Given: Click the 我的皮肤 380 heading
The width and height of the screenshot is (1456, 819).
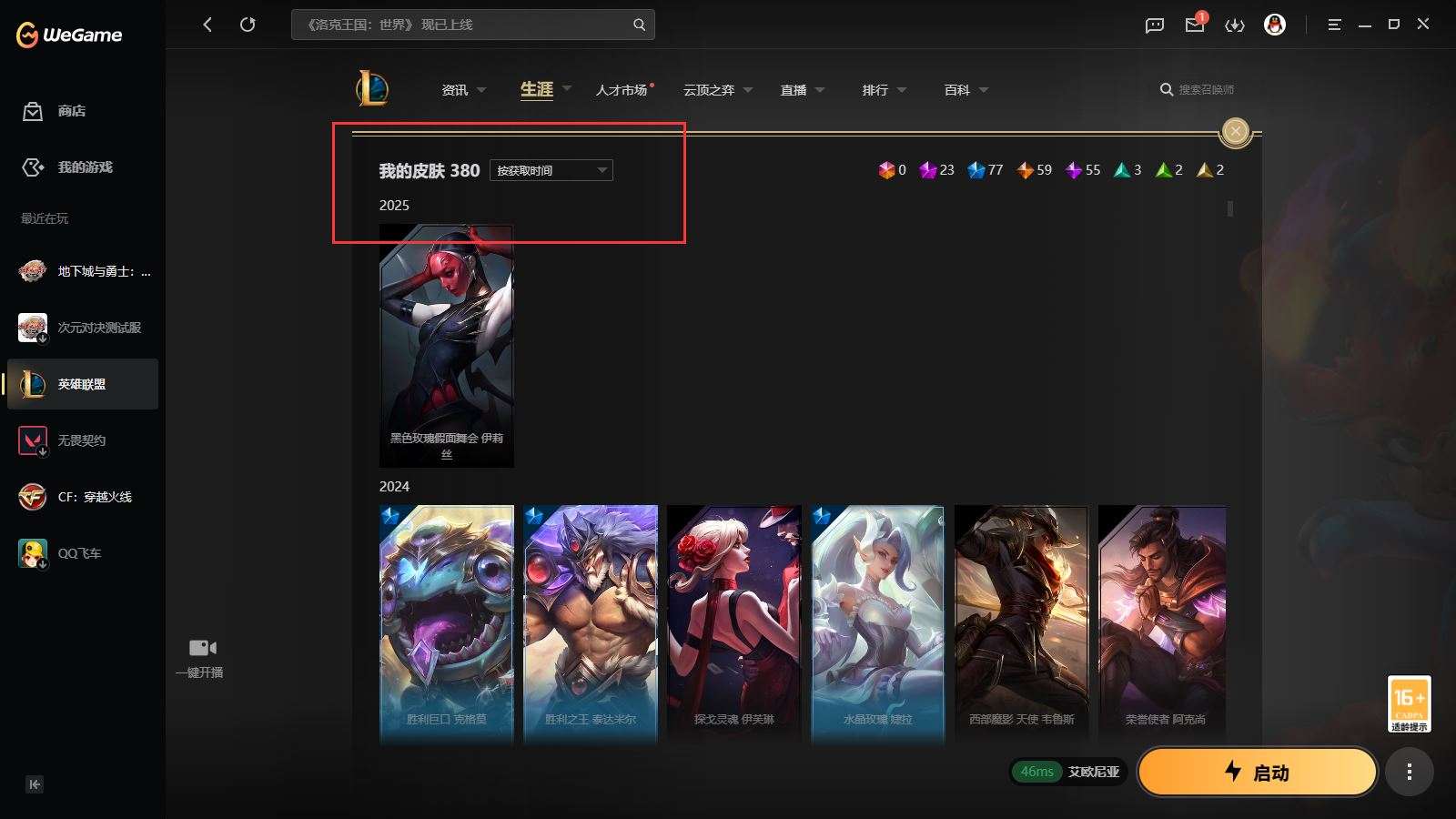Looking at the screenshot, I should [x=430, y=170].
